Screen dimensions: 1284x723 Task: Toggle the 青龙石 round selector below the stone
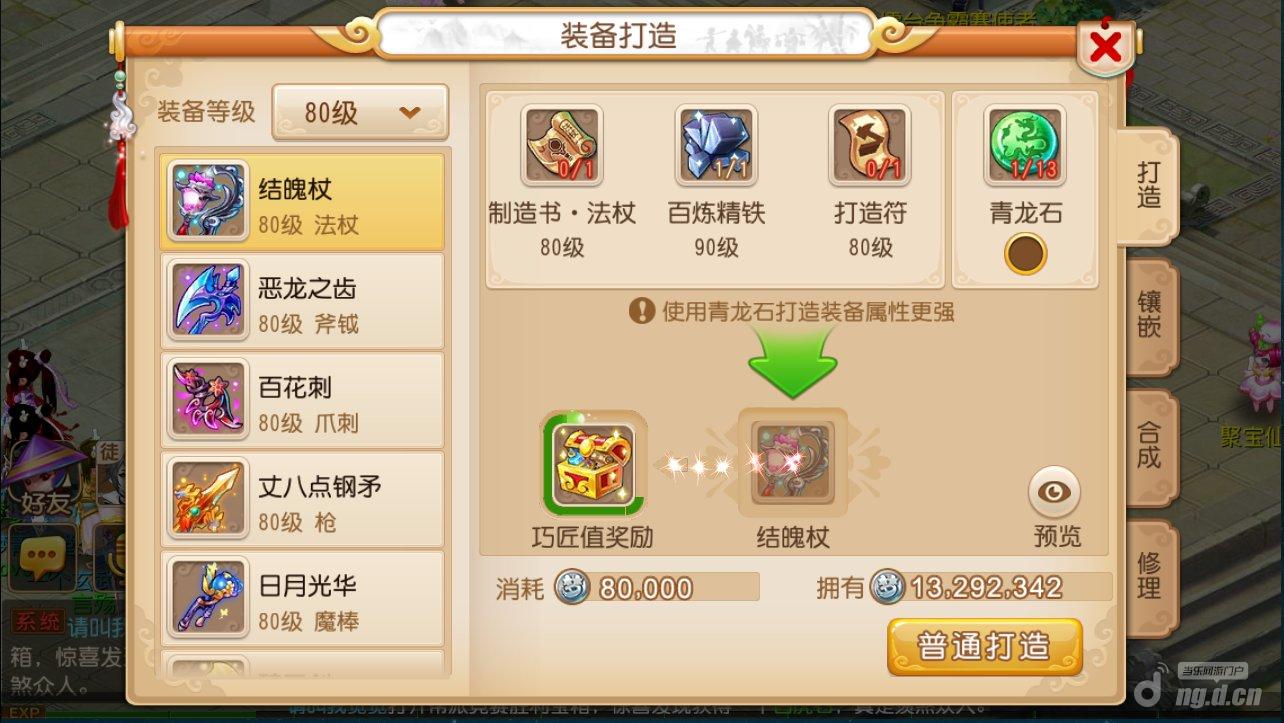pyautogui.click(x=1025, y=254)
